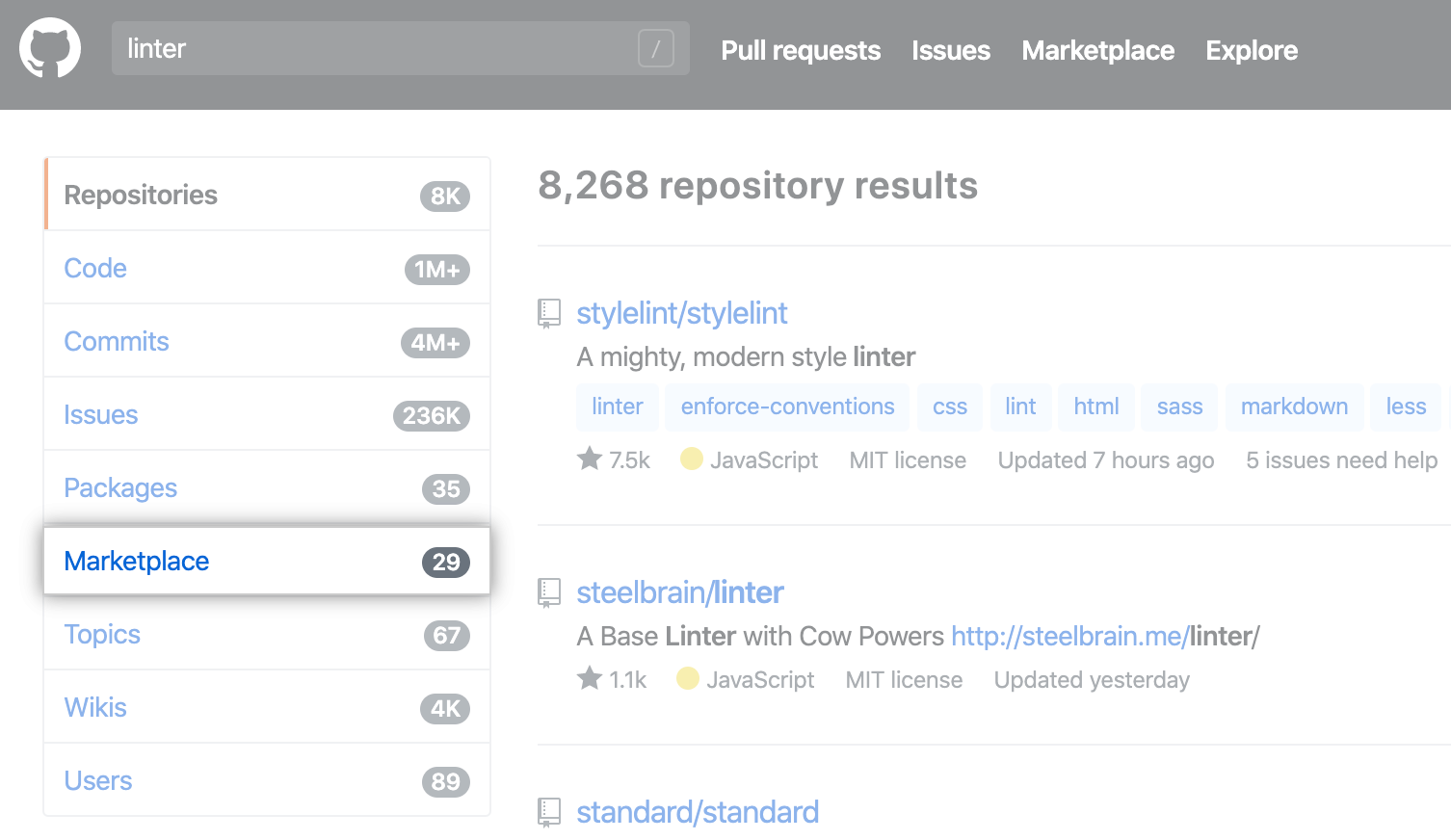
Task: Open the steelbrain.me/linter URL
Action: pos(1104,636)
